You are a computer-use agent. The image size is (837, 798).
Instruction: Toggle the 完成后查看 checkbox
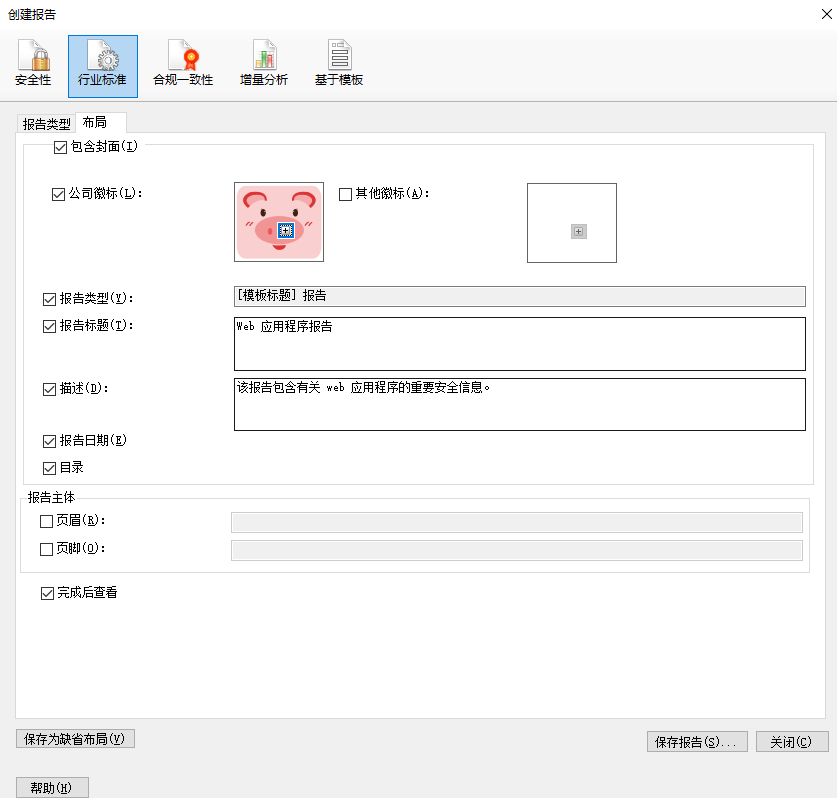pyautogui.click(x=48, y=593)
